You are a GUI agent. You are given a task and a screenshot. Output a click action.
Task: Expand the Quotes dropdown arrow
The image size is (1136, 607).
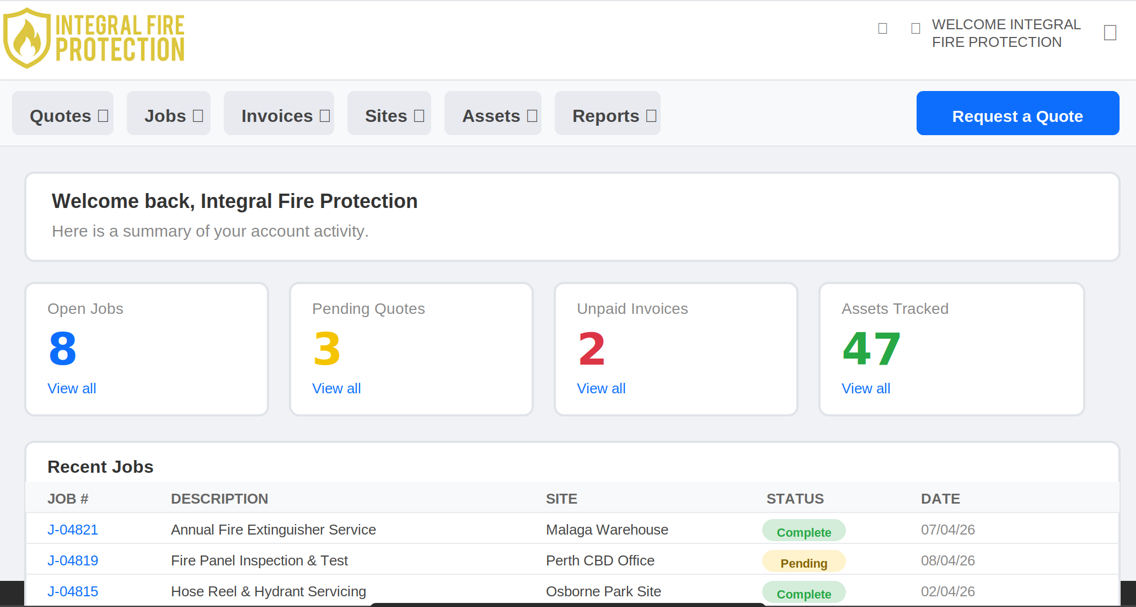tap(103, 115)
